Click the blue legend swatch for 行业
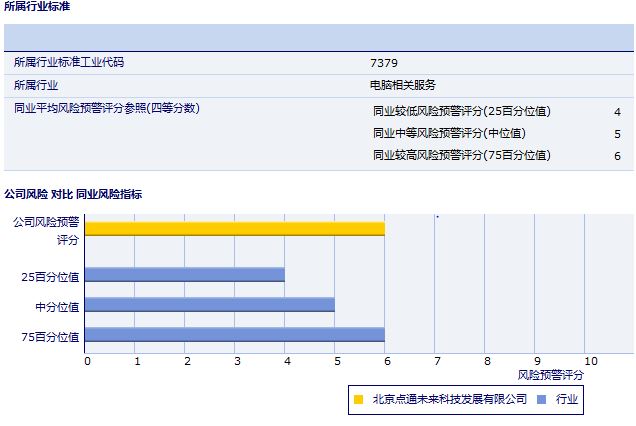 click(541, 399)
